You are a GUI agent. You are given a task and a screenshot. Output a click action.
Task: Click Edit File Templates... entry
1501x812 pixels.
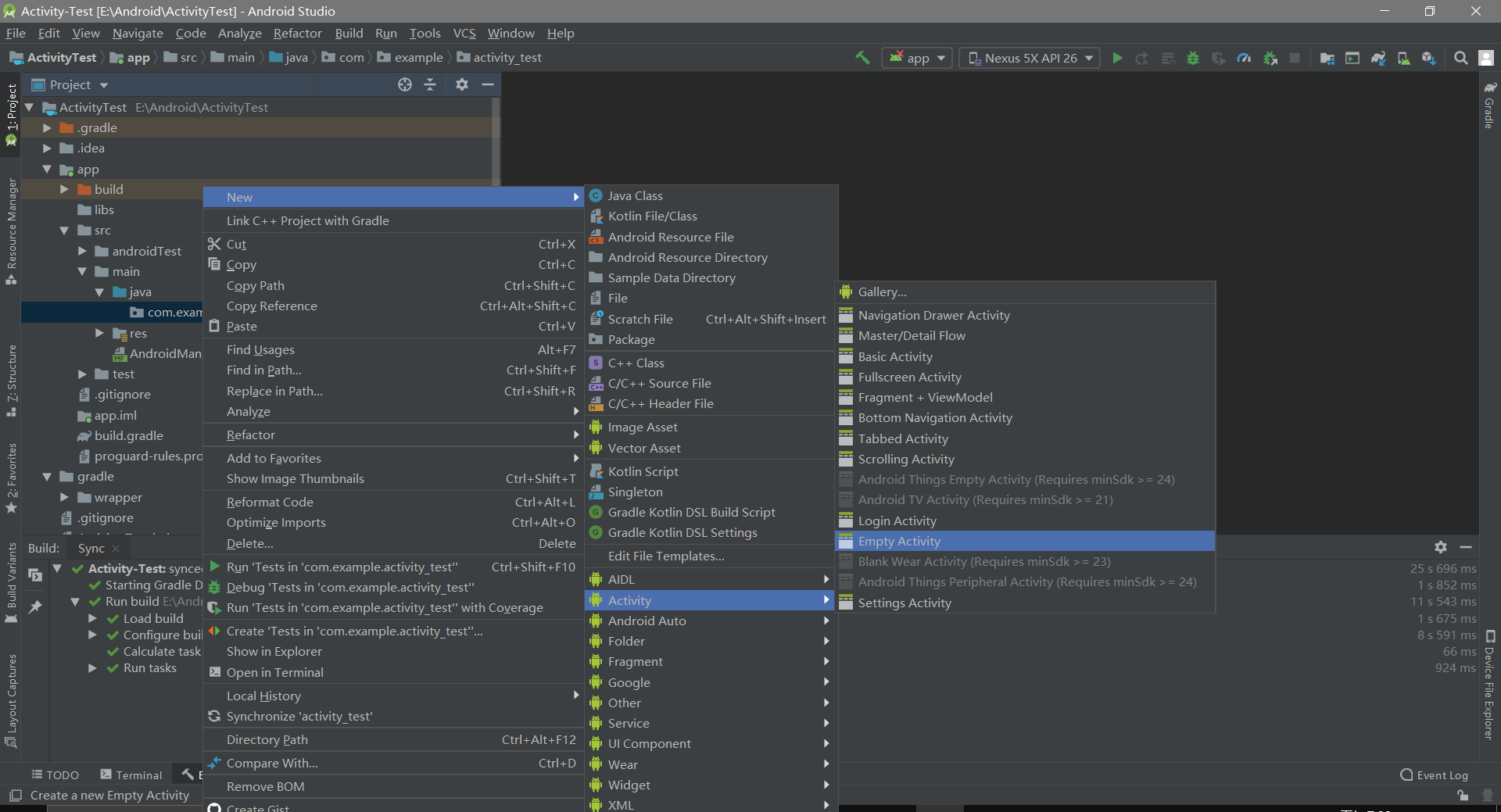pos(711,556)
